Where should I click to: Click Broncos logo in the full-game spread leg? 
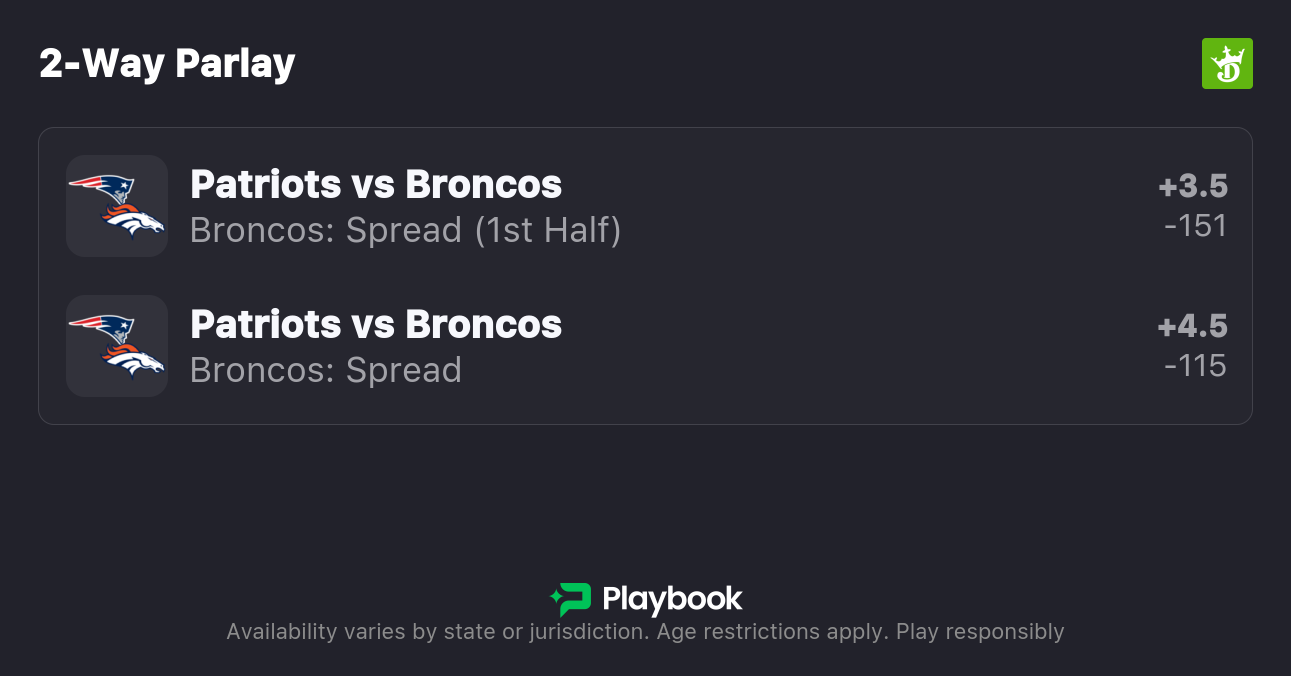pos(133,362)
